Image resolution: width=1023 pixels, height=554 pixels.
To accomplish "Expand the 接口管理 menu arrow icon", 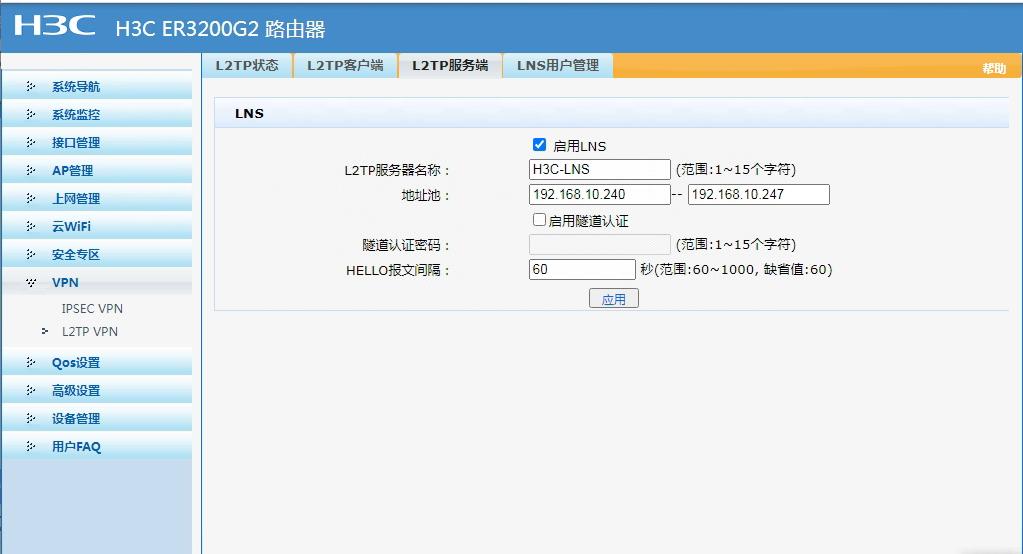I will (31, 142).
